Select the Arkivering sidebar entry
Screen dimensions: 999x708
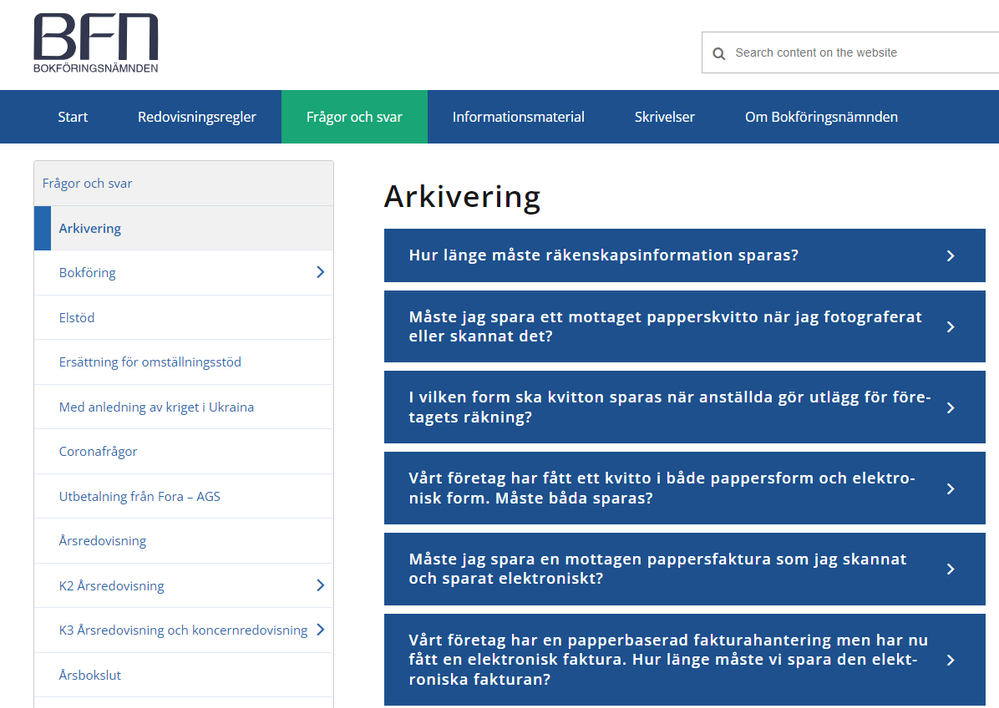[x=90, y=228]
